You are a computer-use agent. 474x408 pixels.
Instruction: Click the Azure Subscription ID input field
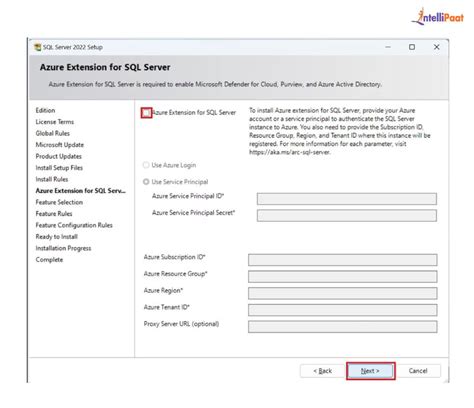[342, 260]
